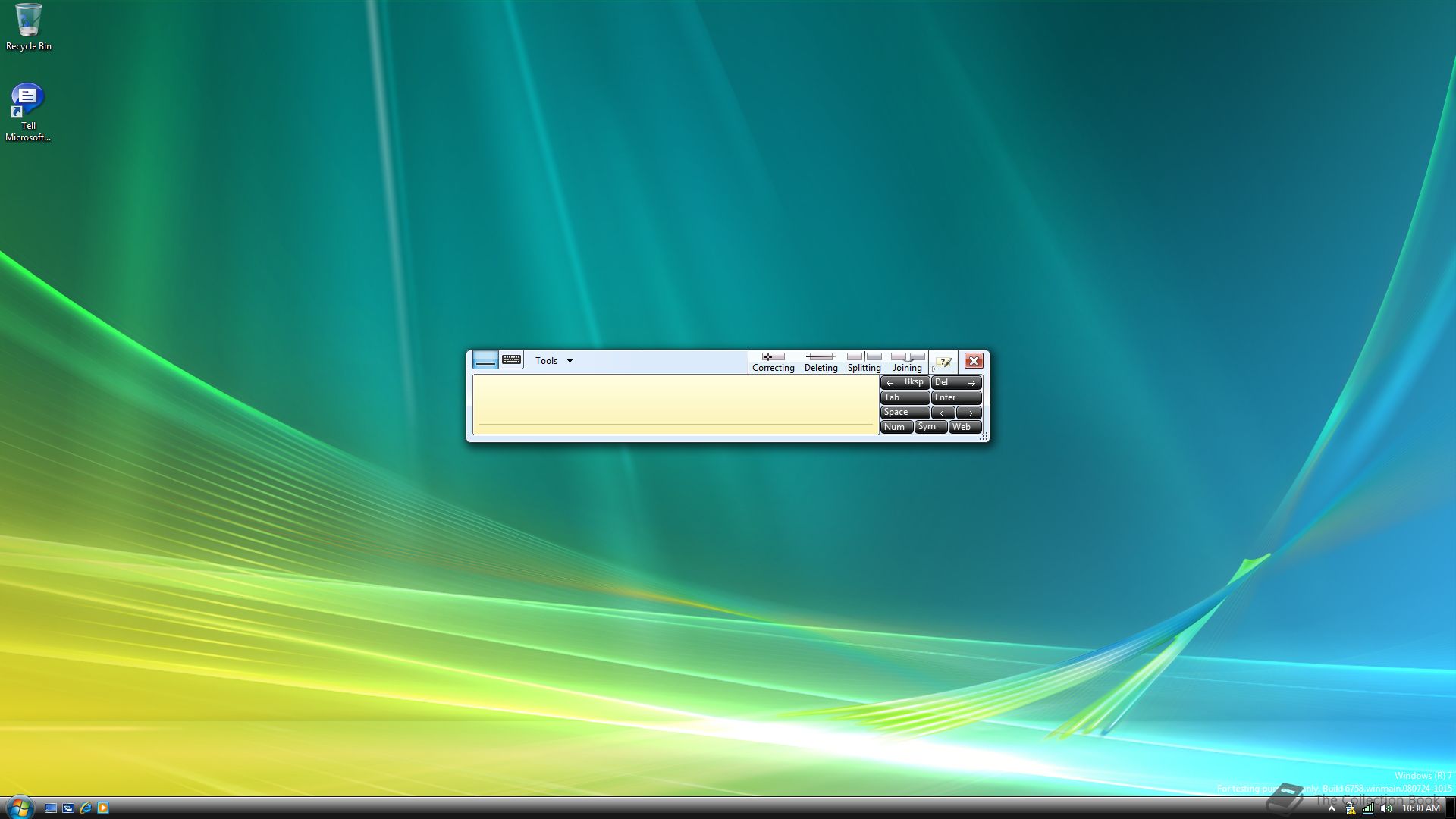This screenshot has width=1456, height=819.
Task: Select the Recycle Bin desktop icon
Action: tap(29, 27)
